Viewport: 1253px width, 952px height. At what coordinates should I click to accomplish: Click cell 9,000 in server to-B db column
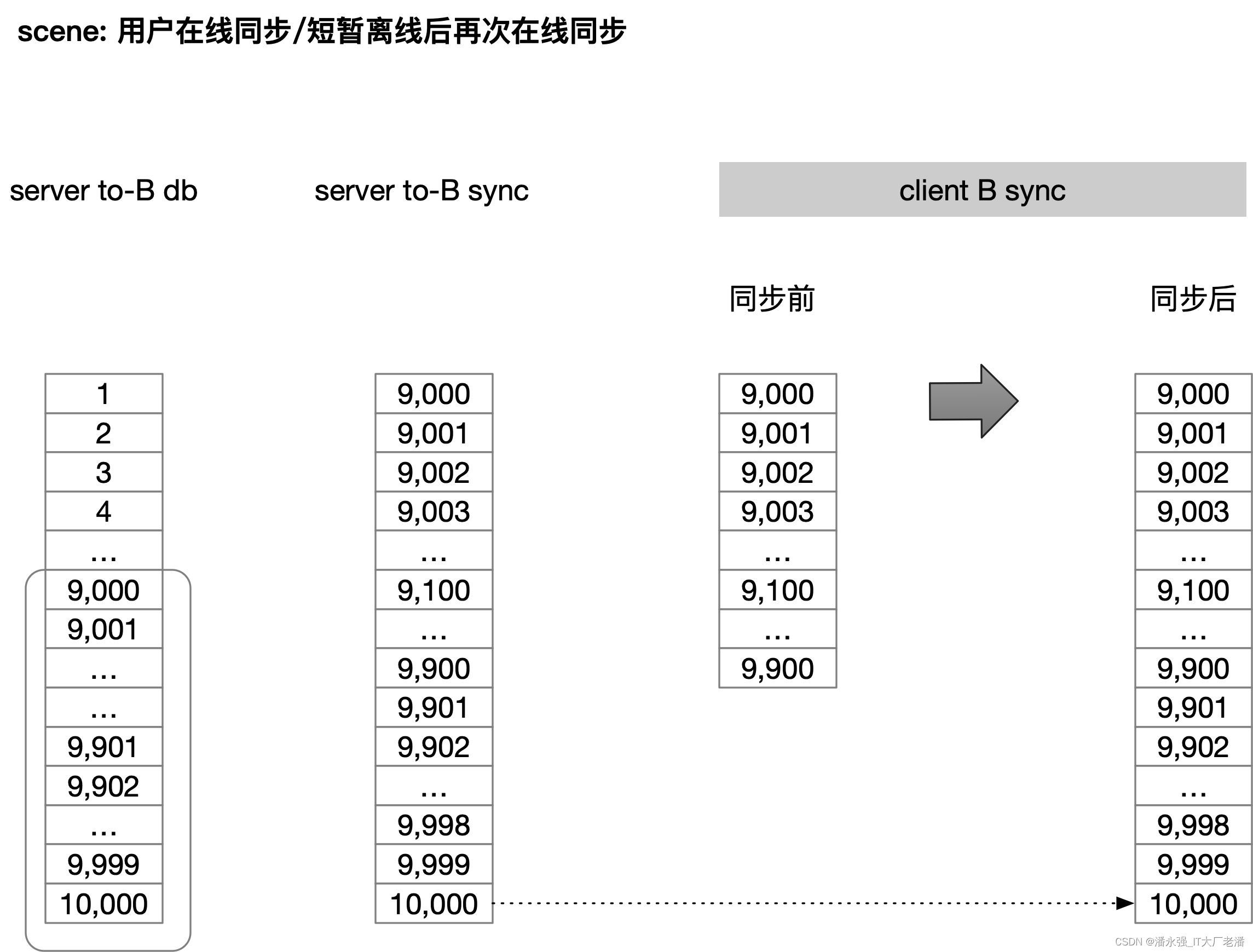[x=103, y=590]
